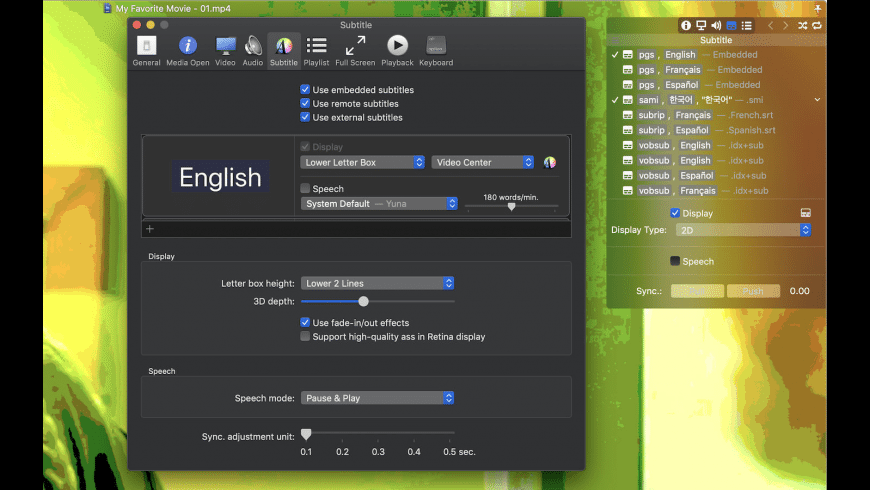The width and height of the screenshot is (870, 490).
Task: Click the file icon beside My Favorite Movie title
Action: [x=108, y=8]
